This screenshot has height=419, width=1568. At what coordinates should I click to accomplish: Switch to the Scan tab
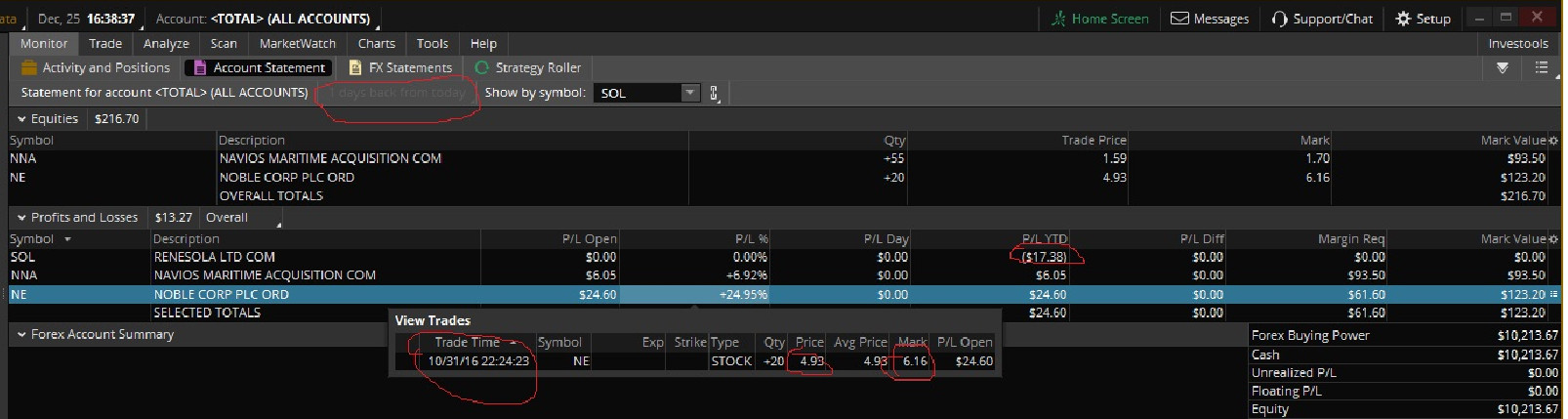[224, 43]
